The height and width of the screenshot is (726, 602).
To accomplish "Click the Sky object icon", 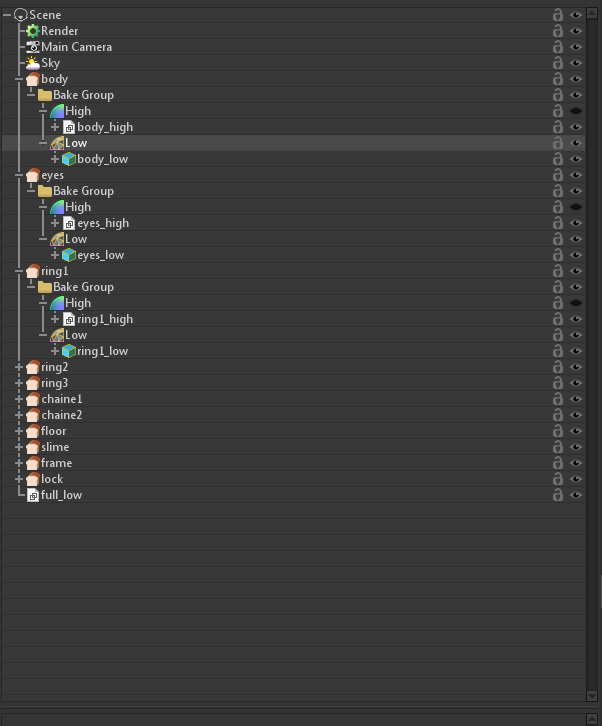I will point(33,63).
